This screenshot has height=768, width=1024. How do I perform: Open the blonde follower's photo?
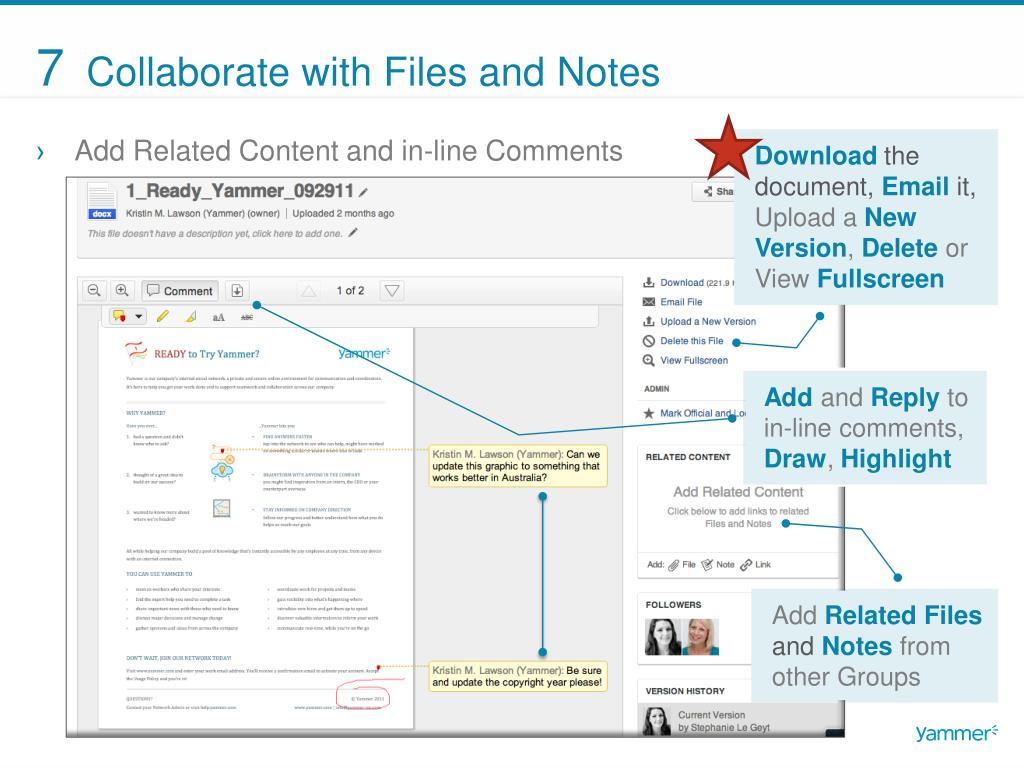click(x=701, y=637)
